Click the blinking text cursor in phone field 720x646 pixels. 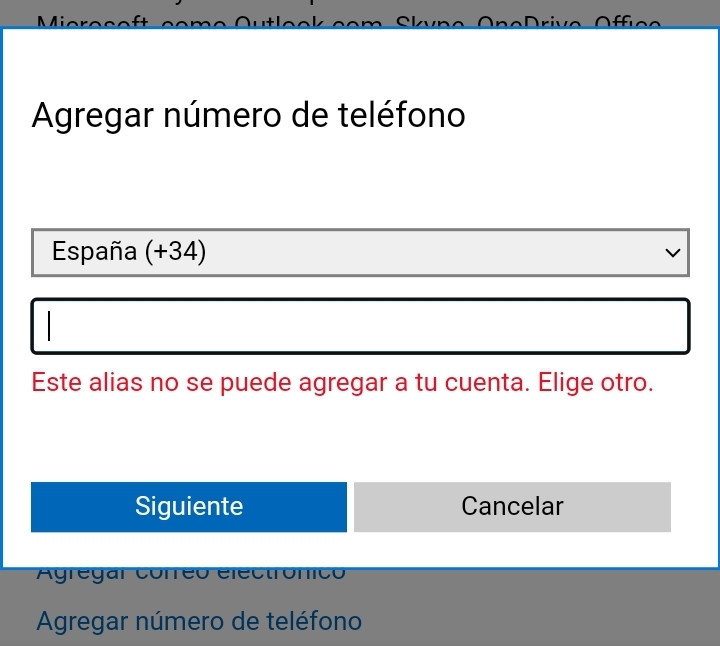tap(50, 326)
